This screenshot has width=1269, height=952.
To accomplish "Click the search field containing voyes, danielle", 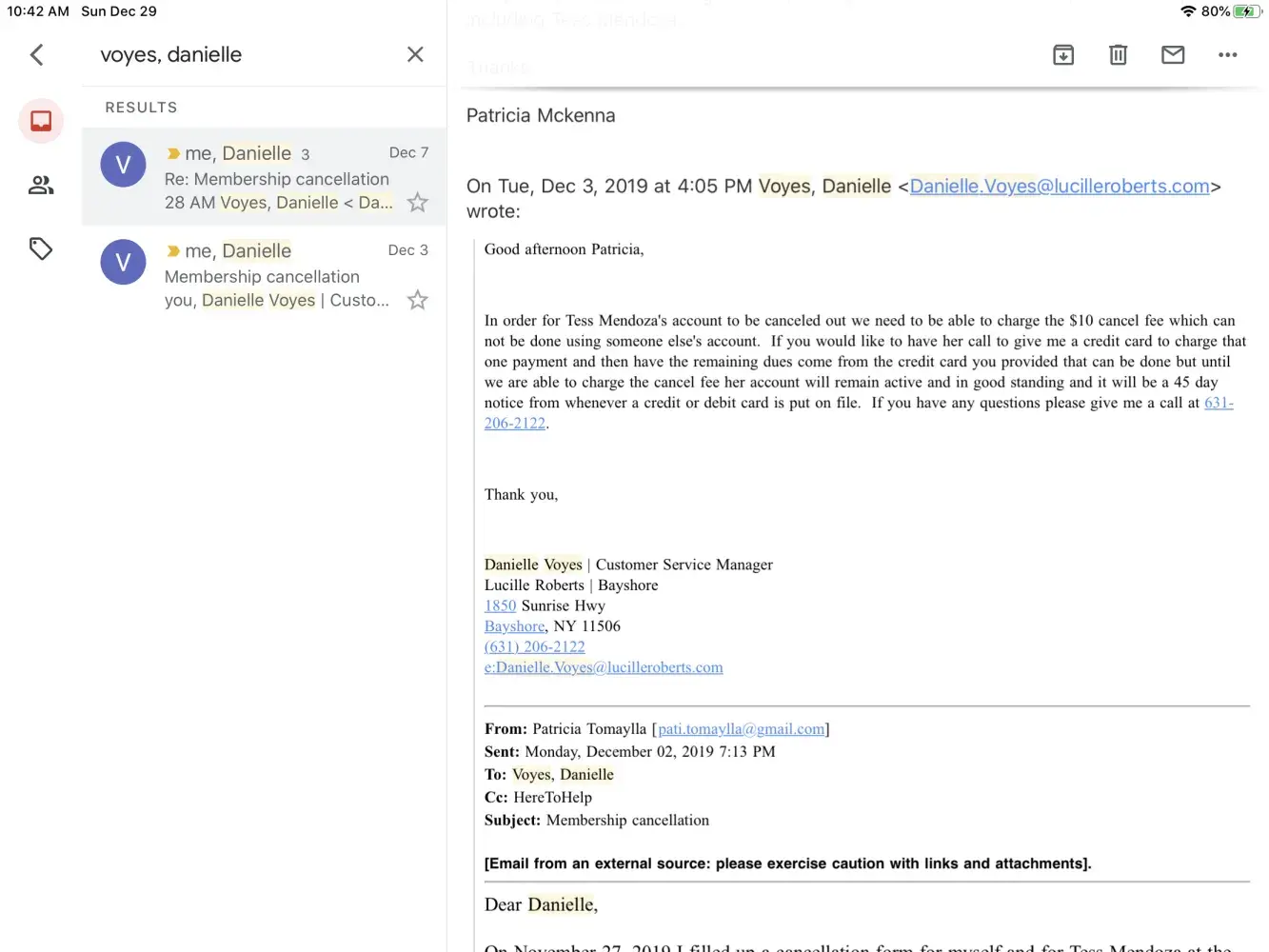I will click(x=238, y=55).
